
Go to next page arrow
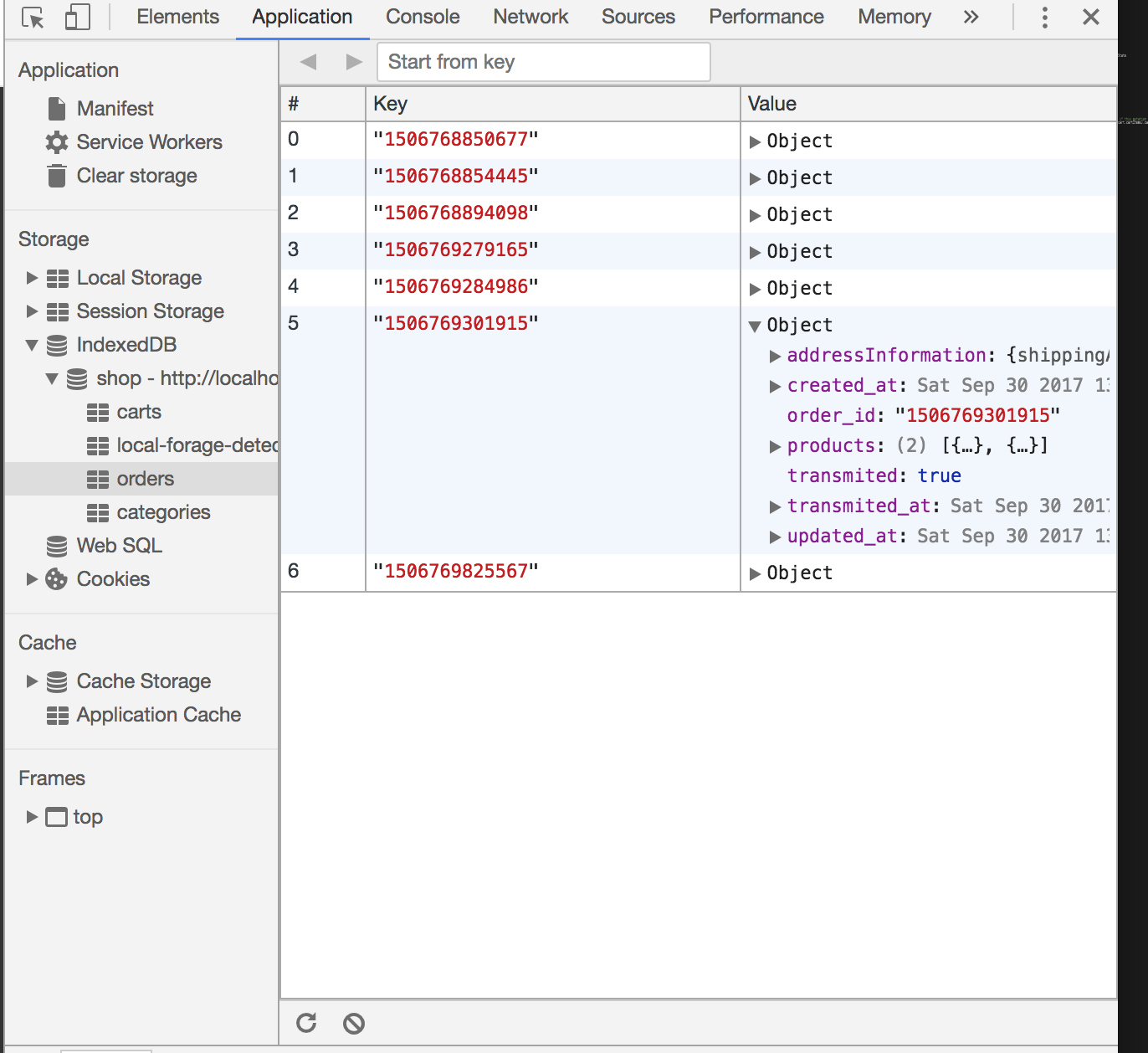click(x=354, y=62)
